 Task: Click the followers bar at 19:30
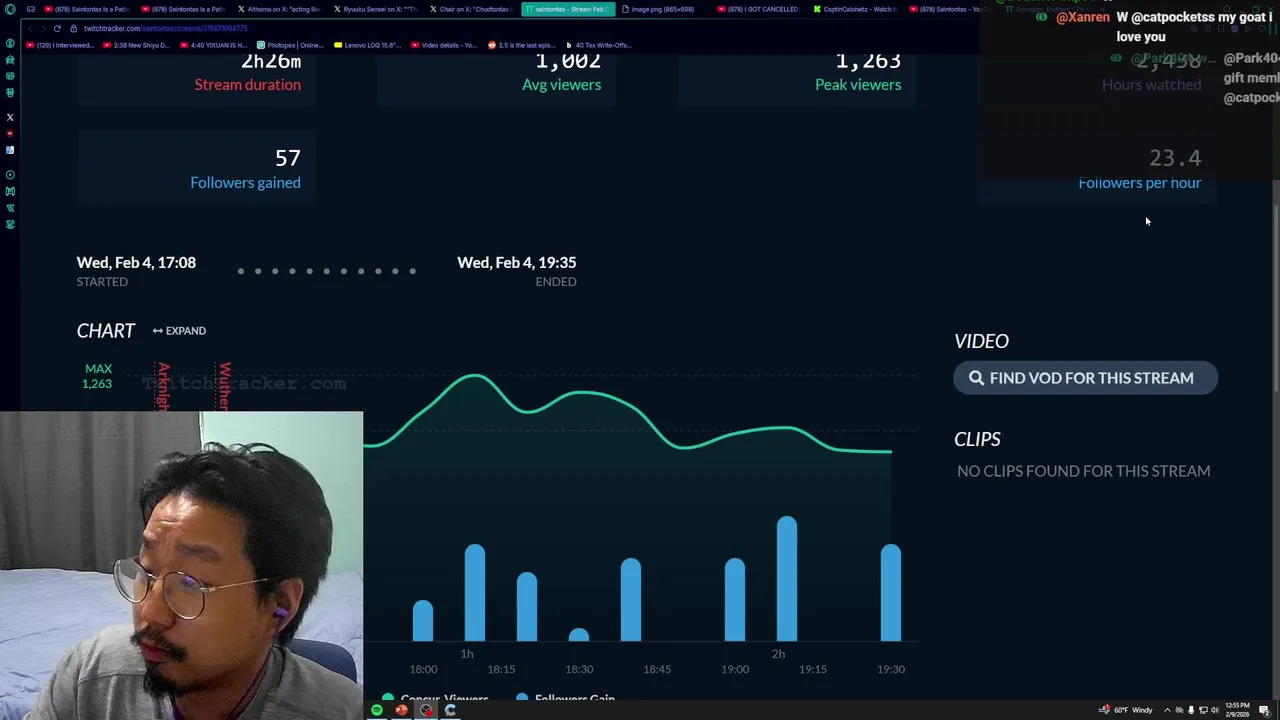[x=891, y=592]
